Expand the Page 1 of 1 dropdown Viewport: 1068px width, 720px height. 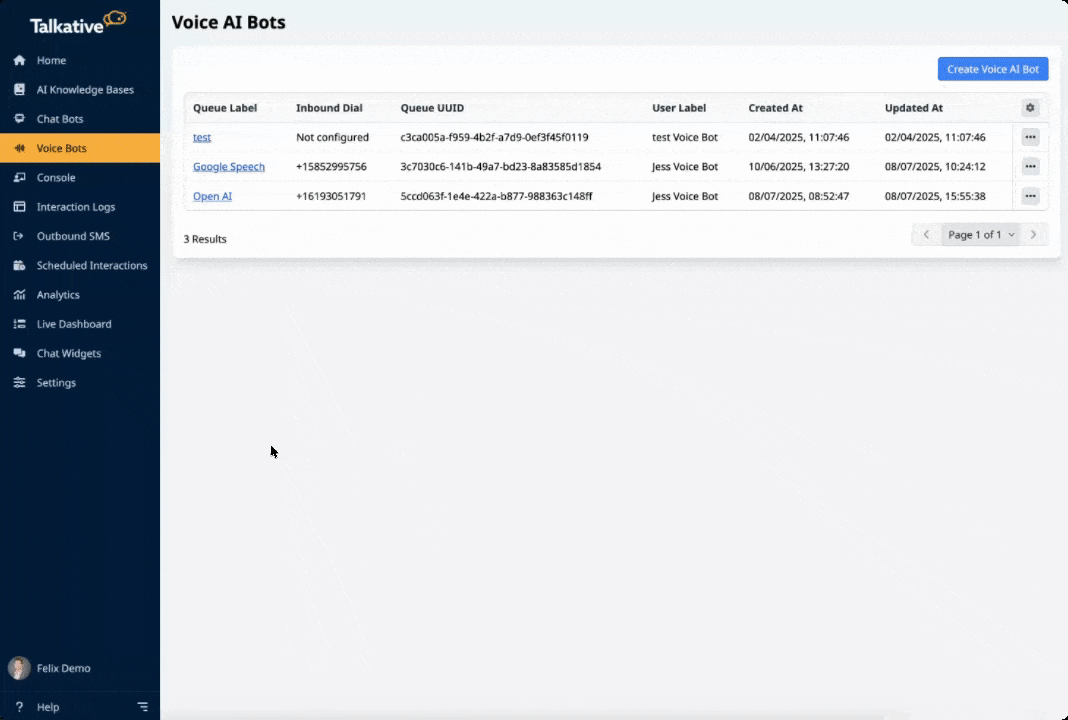point(981,235)
